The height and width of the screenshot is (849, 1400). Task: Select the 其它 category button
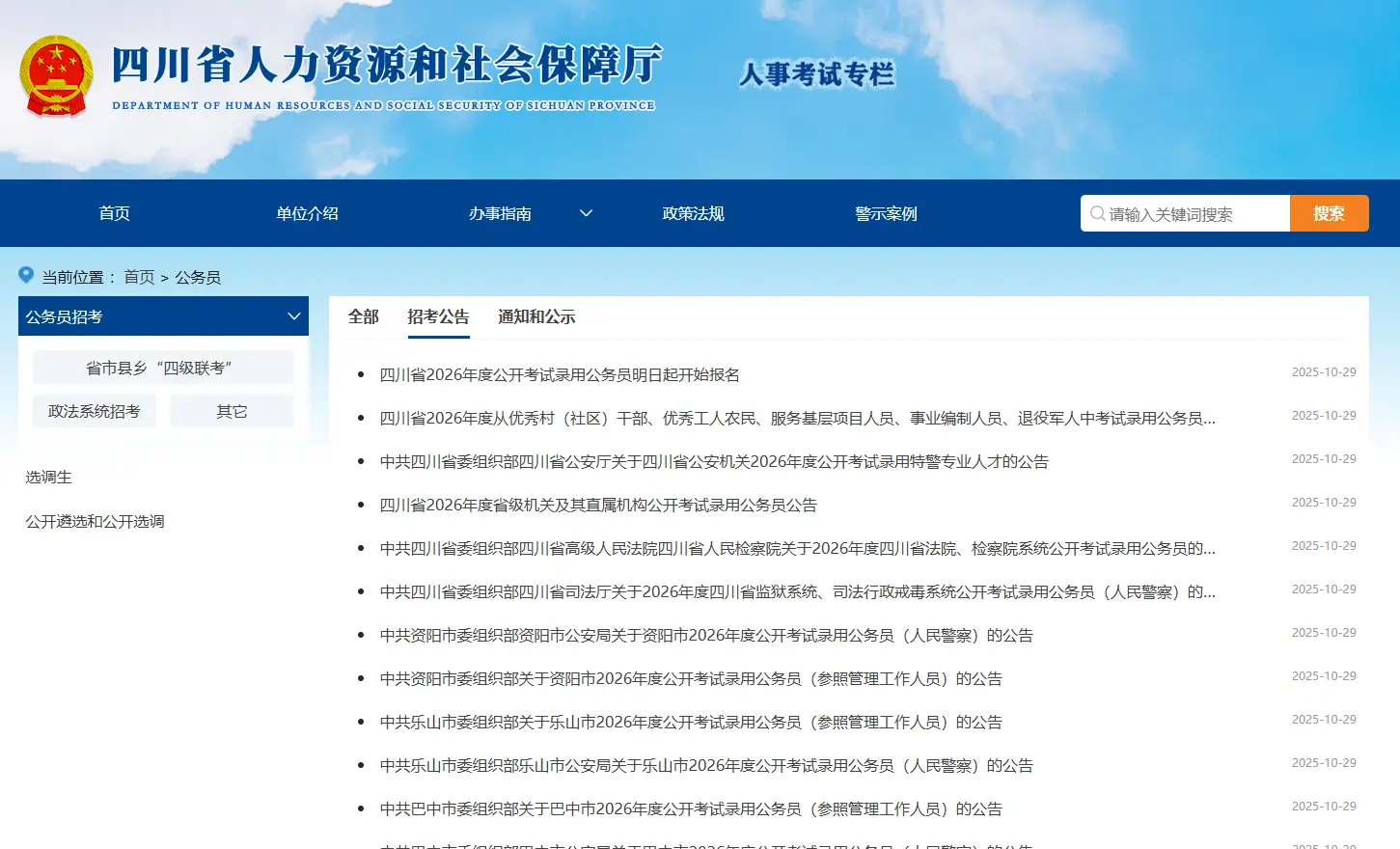click(x=232, y=411)
